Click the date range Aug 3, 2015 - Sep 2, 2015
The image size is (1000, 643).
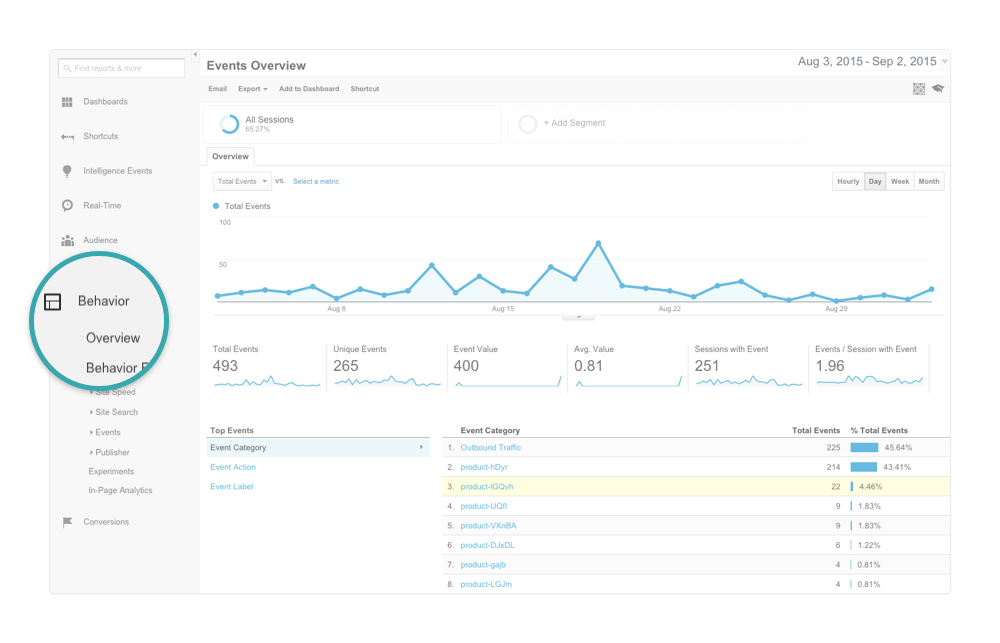point(867,62)
